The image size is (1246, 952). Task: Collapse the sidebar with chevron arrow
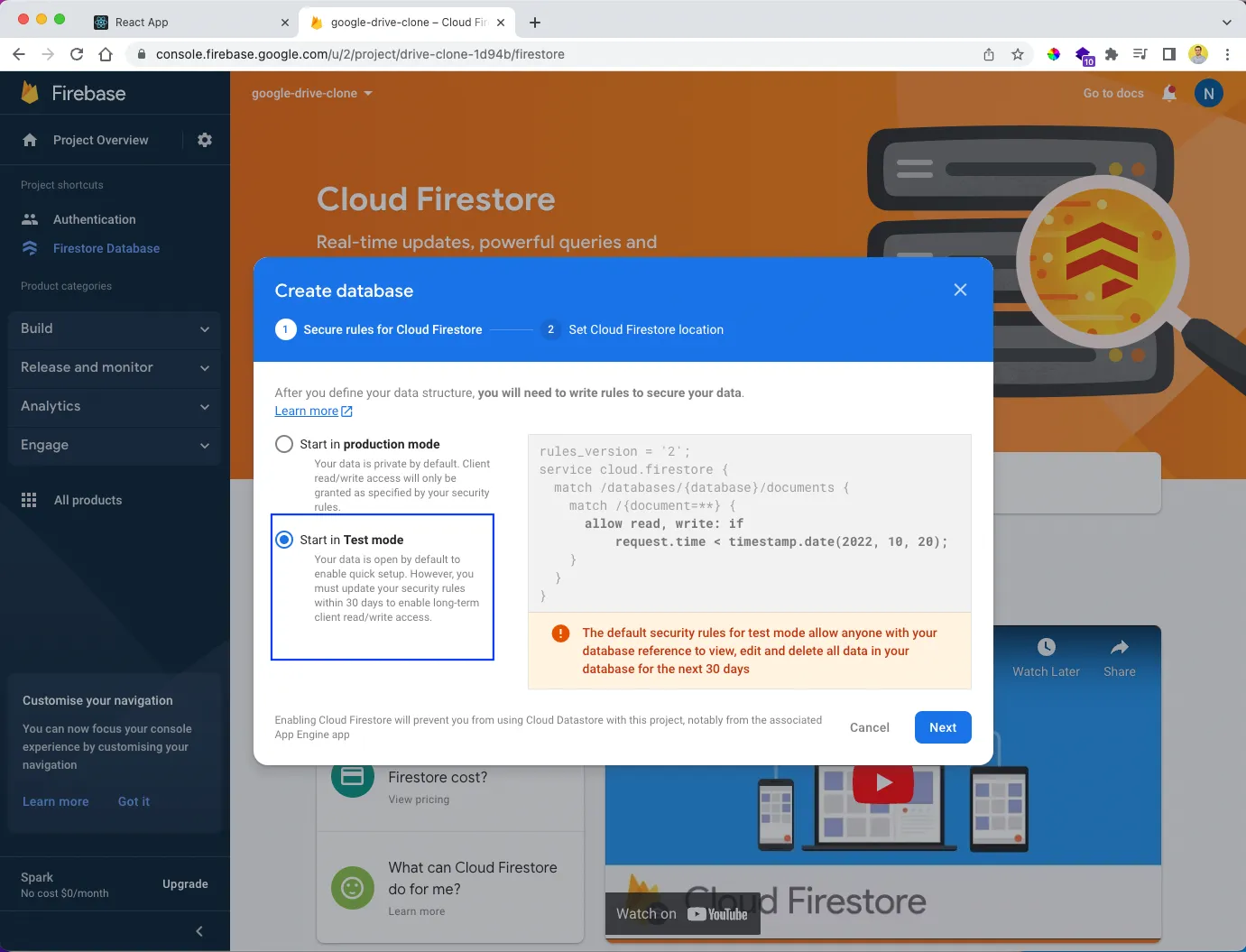click(x=199, y=931)
